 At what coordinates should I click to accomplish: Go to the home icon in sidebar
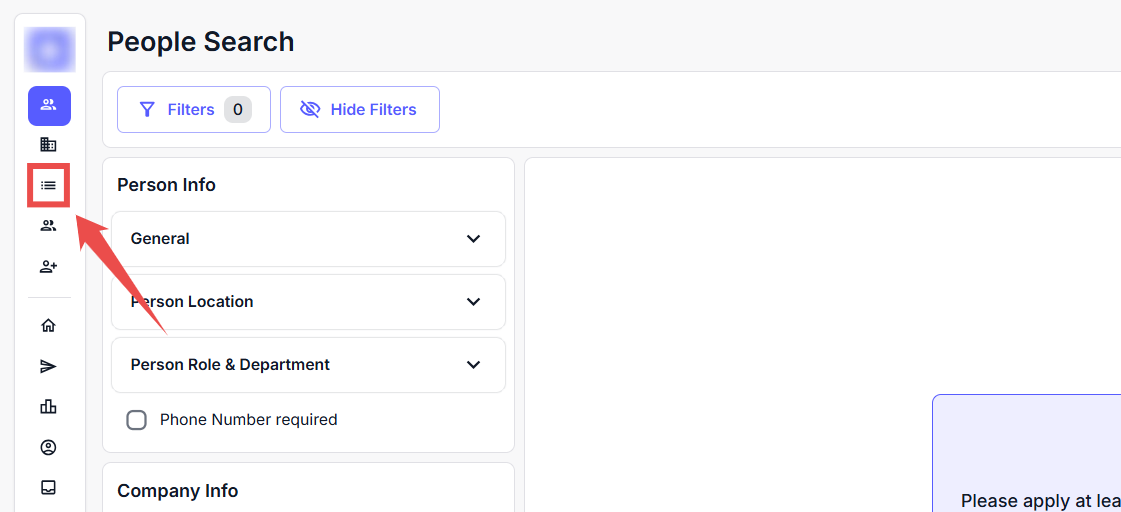pyautogui.click(x=48, y=326)
